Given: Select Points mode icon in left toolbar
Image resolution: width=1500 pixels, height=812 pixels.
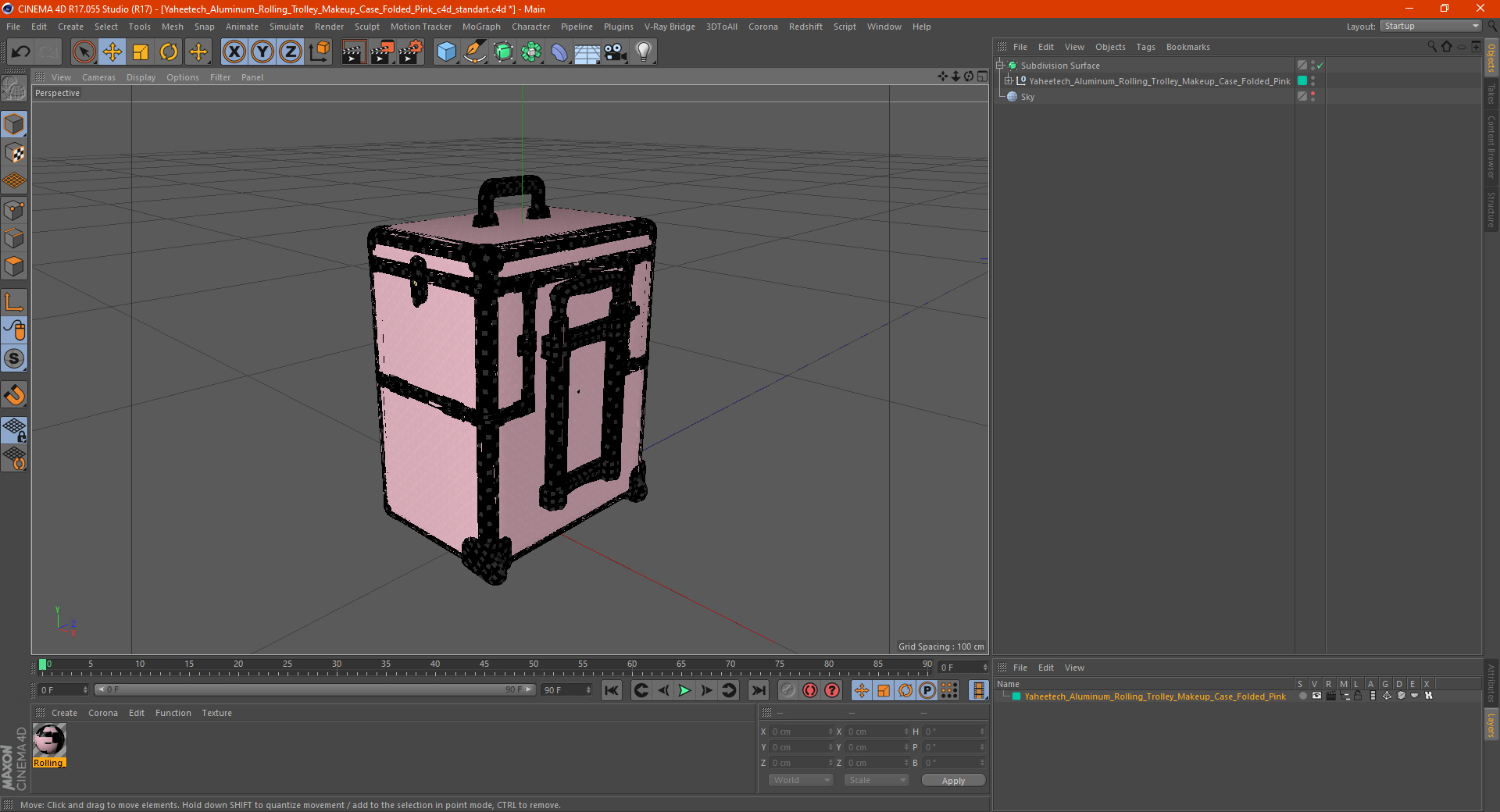Looking at the screenshot, I should click(x=14, y=210).
